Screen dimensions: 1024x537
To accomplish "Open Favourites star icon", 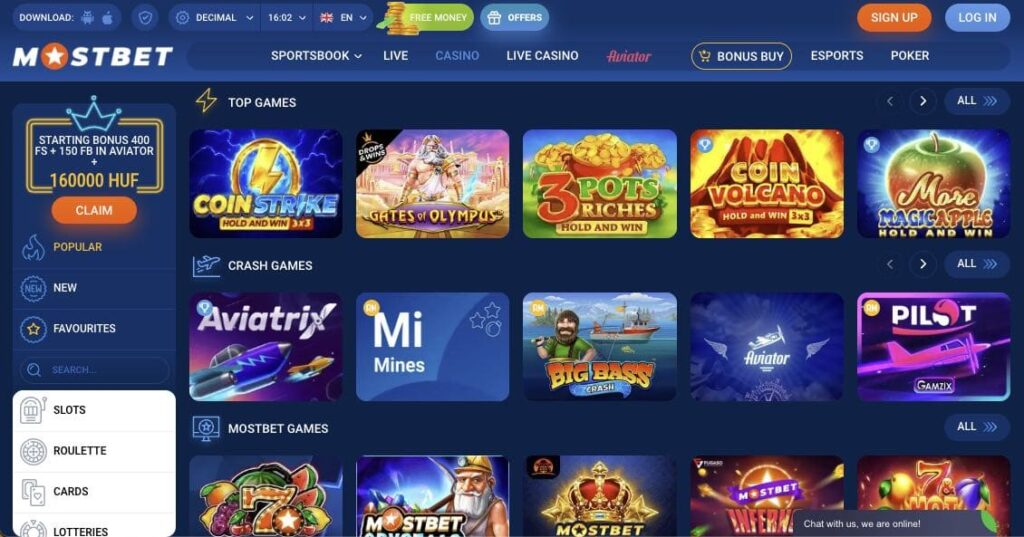I will 33,329.
